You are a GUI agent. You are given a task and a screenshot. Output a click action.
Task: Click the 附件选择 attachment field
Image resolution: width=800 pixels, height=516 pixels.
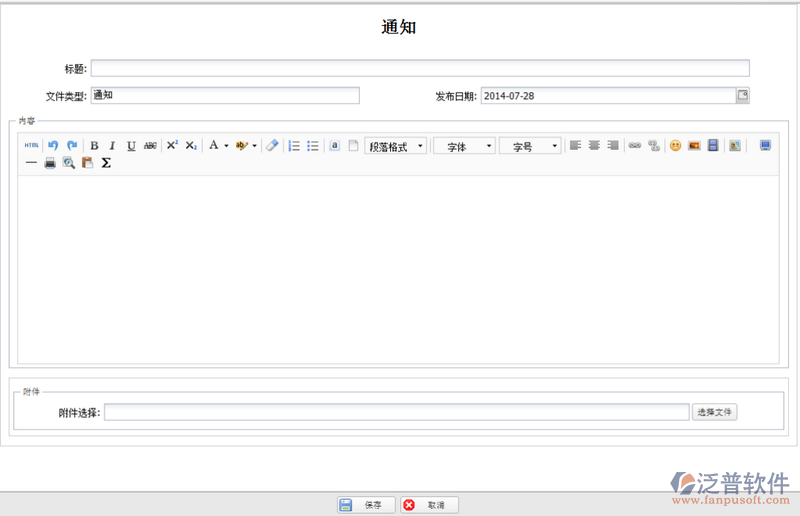tap(397, 412)
